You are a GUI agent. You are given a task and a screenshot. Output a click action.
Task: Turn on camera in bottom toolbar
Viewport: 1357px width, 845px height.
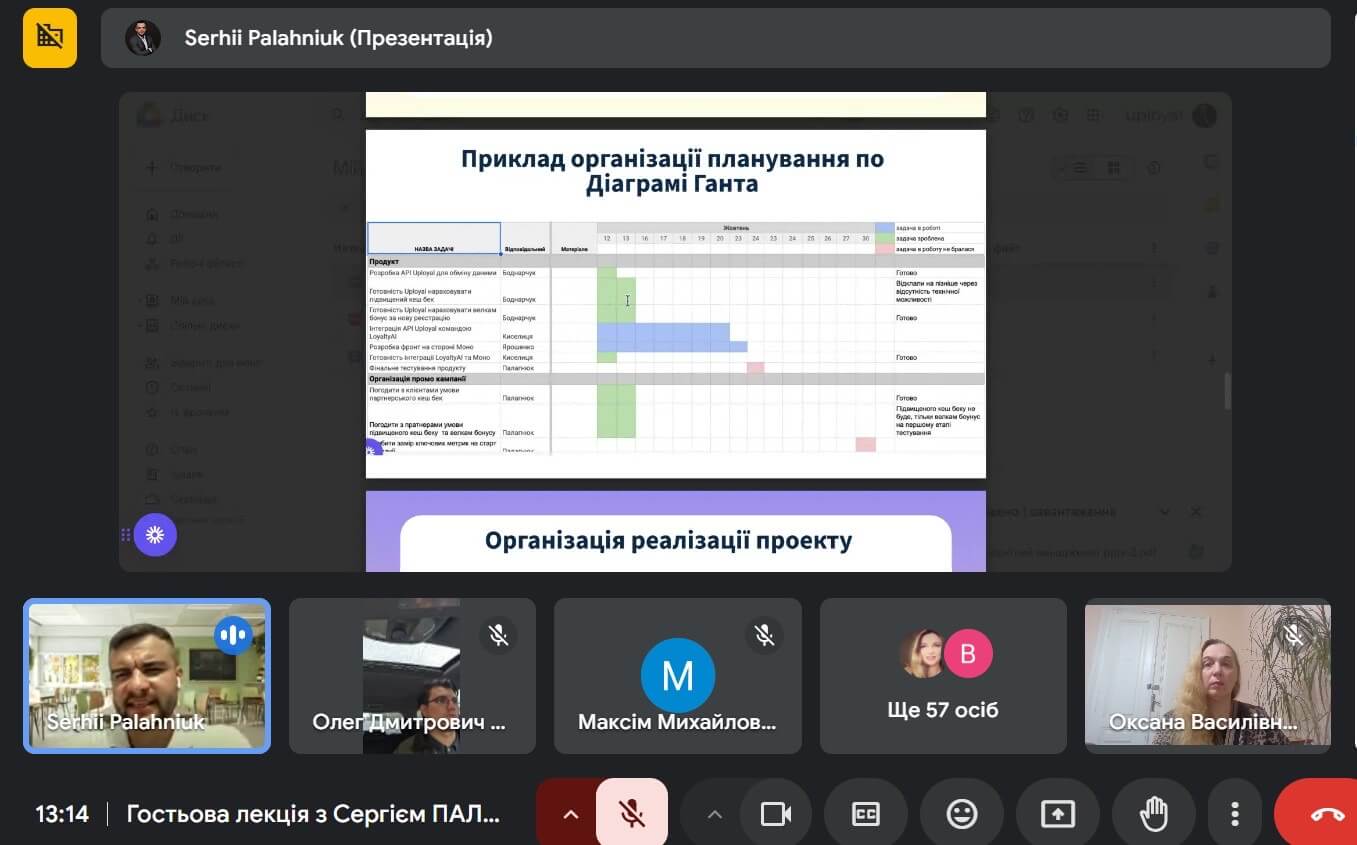(775, 814)
